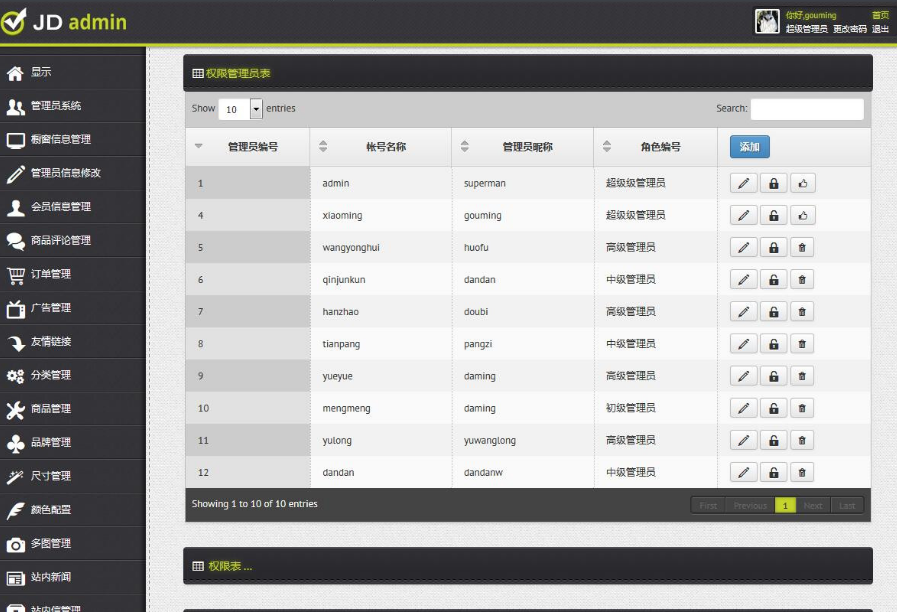Image resolution: width=897 pixels, height=614 pixels.
Task: Edit the yulong account
Action: (x=744, y=440)
